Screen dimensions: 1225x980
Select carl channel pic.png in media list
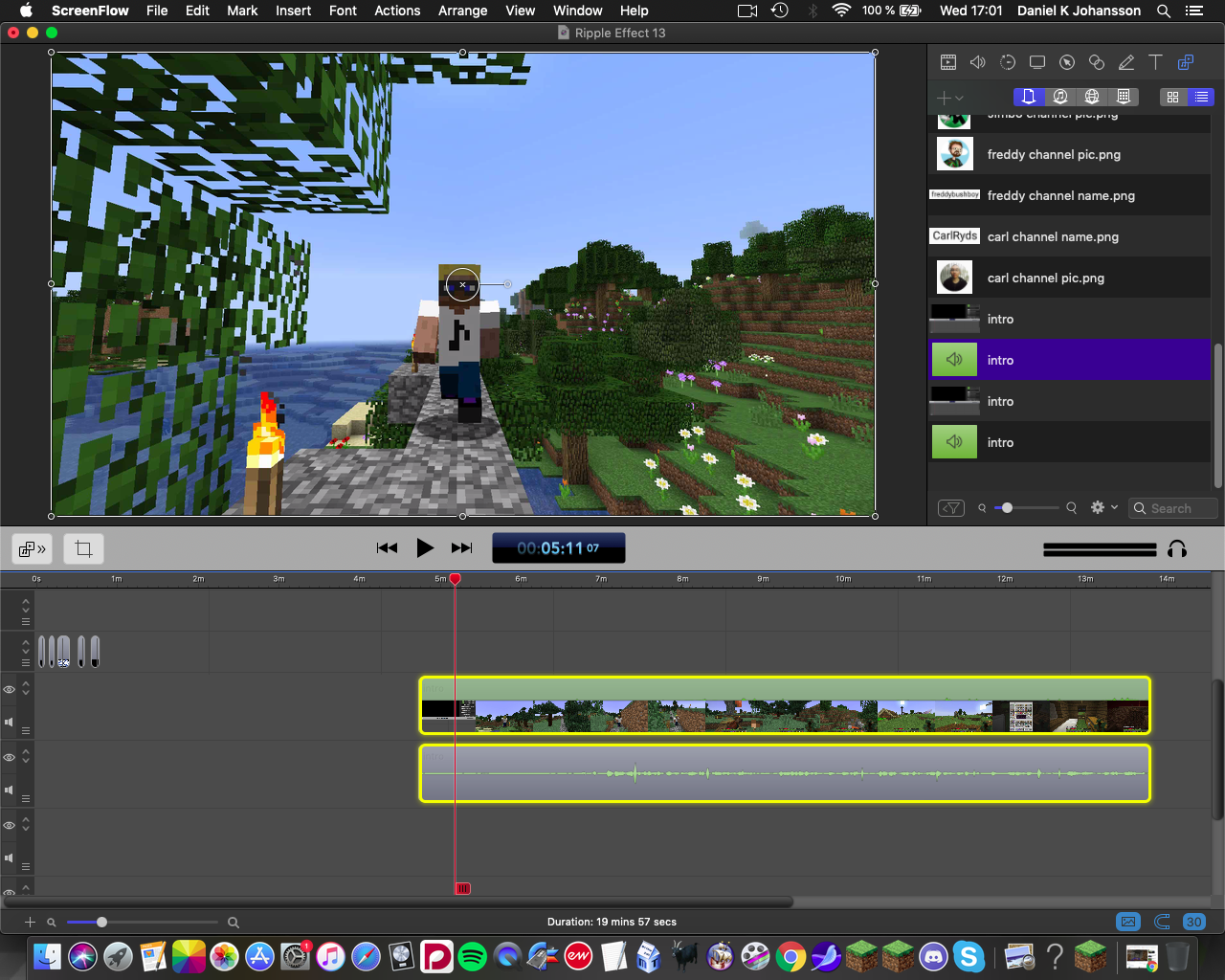tap(1070, 278)
